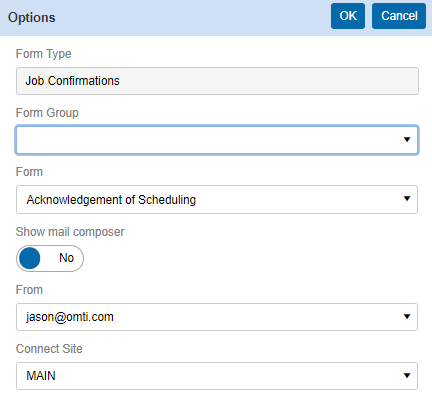Click the Form Group label
Image resolution: width=432 pixels, height=409 pixels.
47,113
